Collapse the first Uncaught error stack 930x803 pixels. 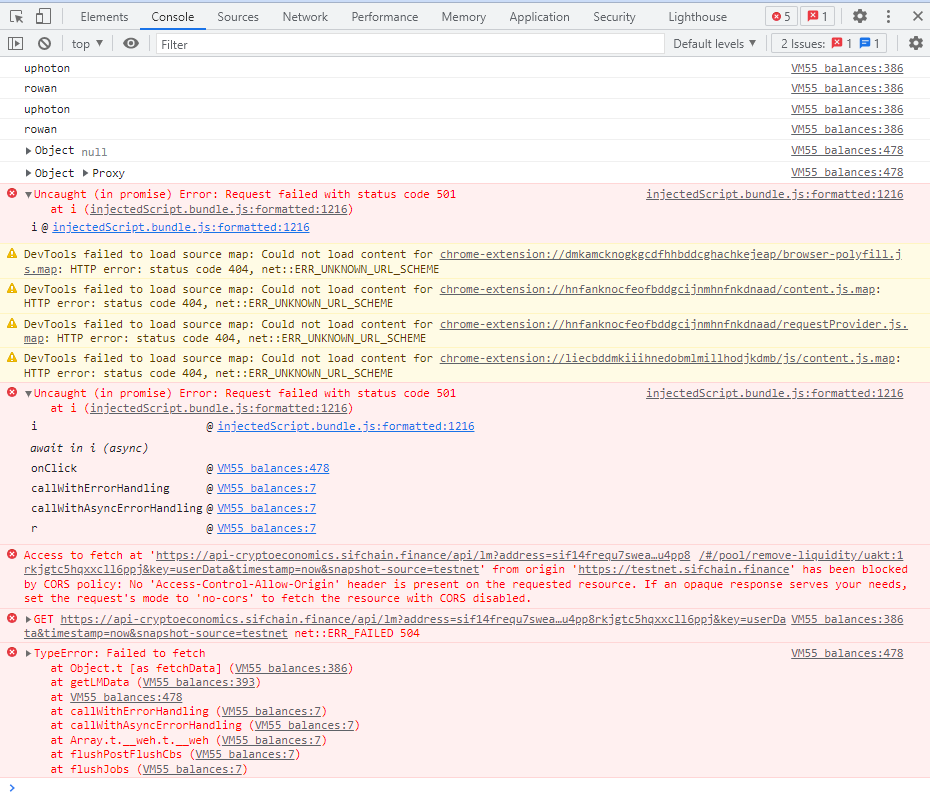[28, 195]
